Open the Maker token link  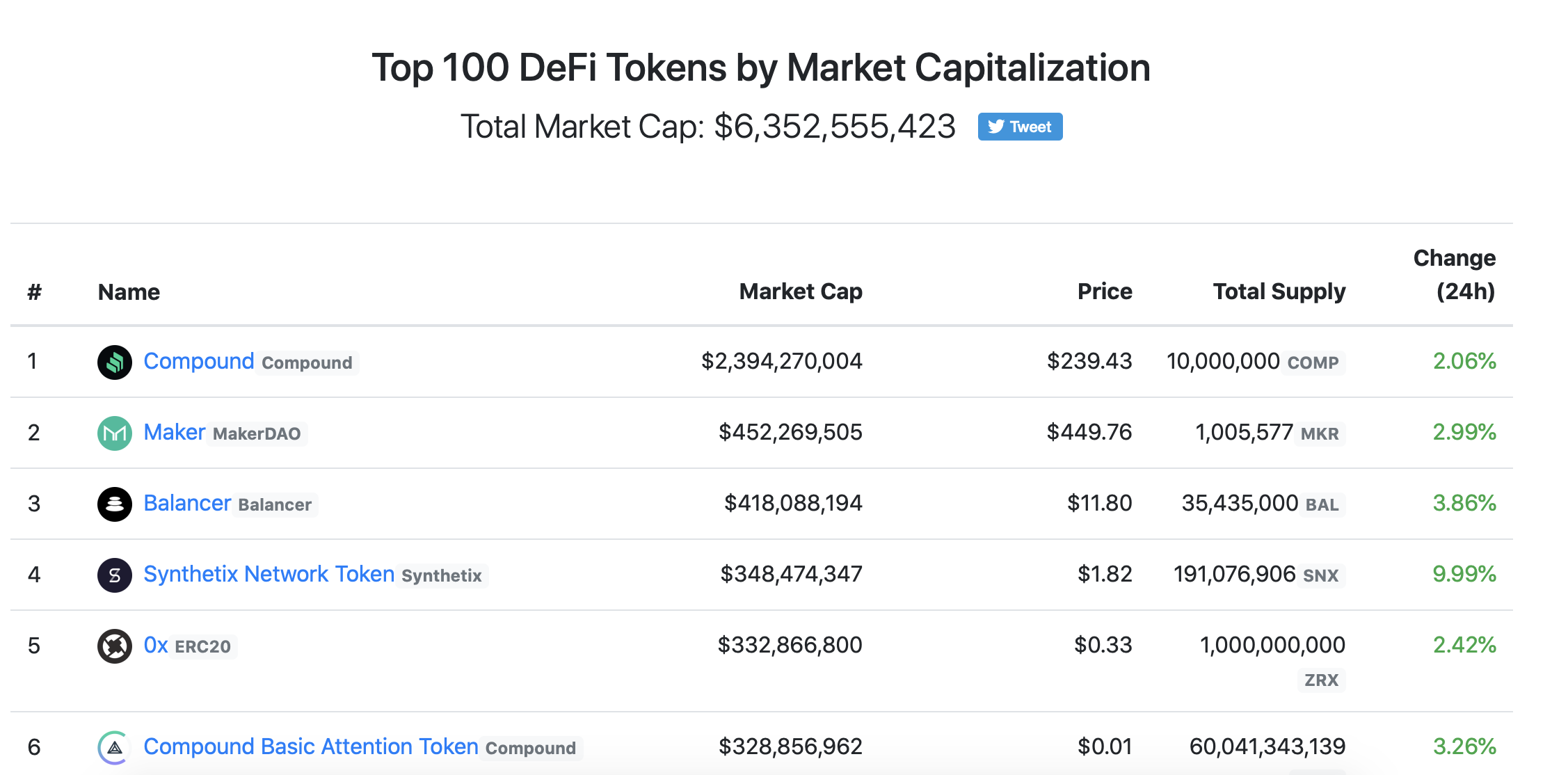[x=175, y=432]
